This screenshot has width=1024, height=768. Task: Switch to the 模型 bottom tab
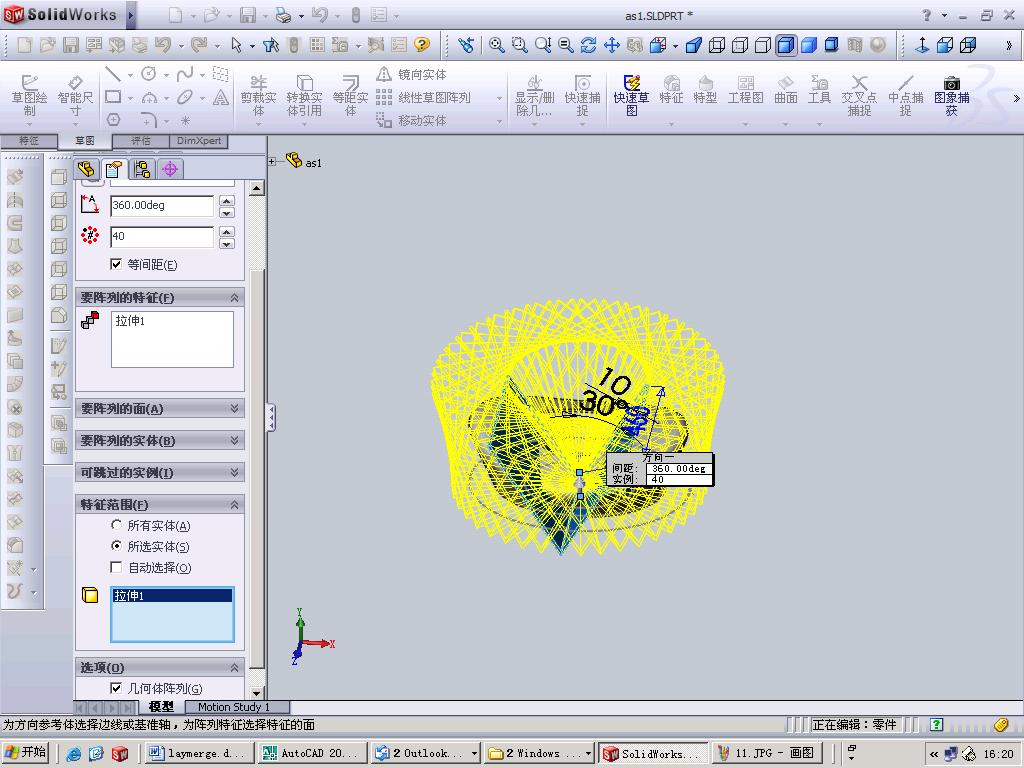point(161,707)
